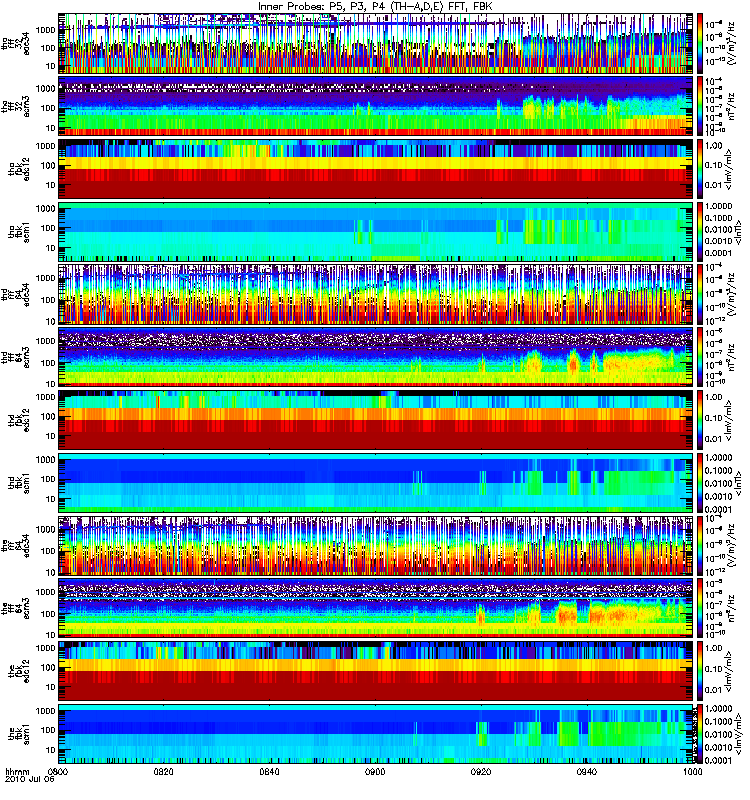Image resolution: width=750 pixels, height=800 pixels.
Task: Click the '0820' time axis label
Action: [x=164, y=771]
